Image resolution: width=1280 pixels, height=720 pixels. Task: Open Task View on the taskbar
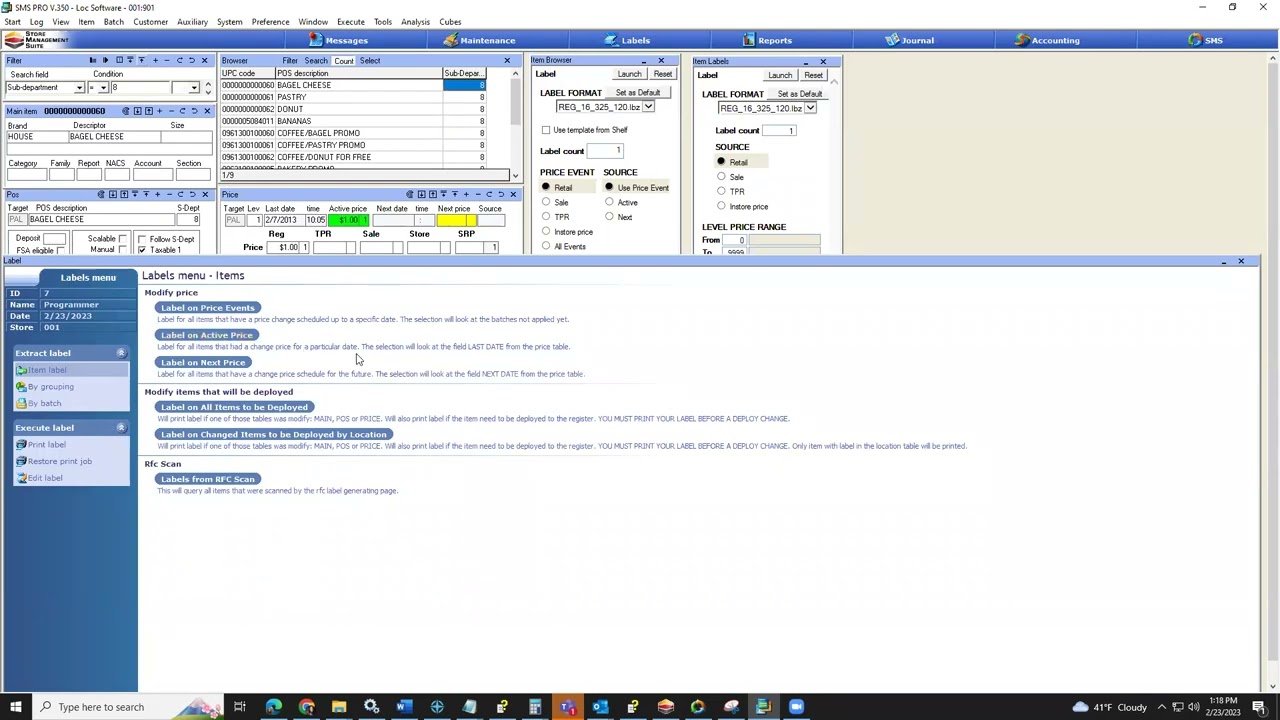[240, 707]
